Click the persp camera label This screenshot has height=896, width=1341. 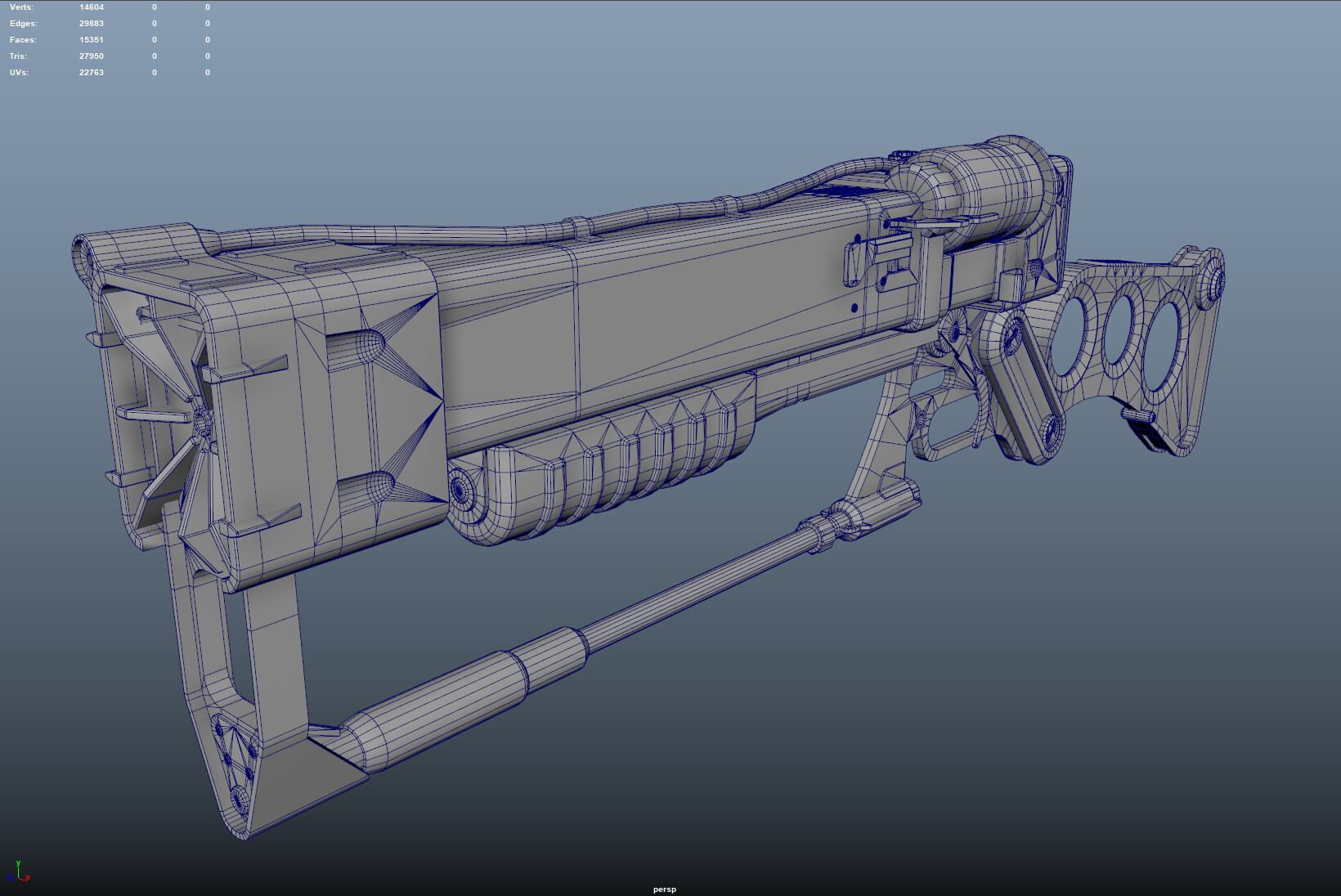coord(665,889)
